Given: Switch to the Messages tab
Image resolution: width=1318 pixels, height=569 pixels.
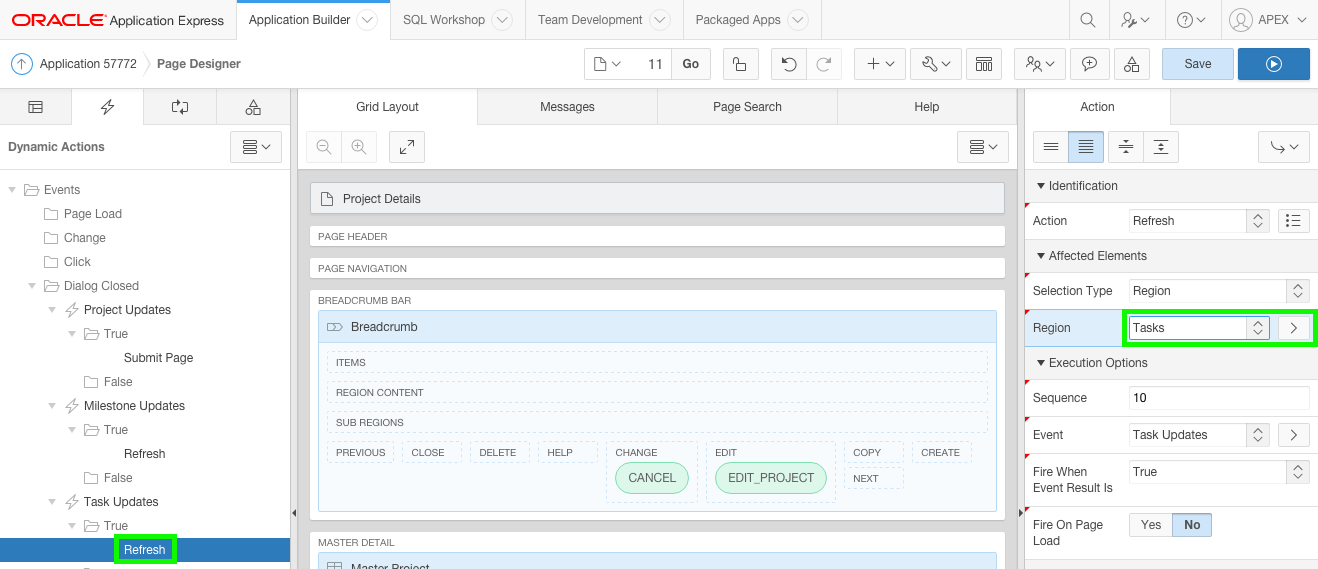Looking at the screenshot, I should click(567, 107).
